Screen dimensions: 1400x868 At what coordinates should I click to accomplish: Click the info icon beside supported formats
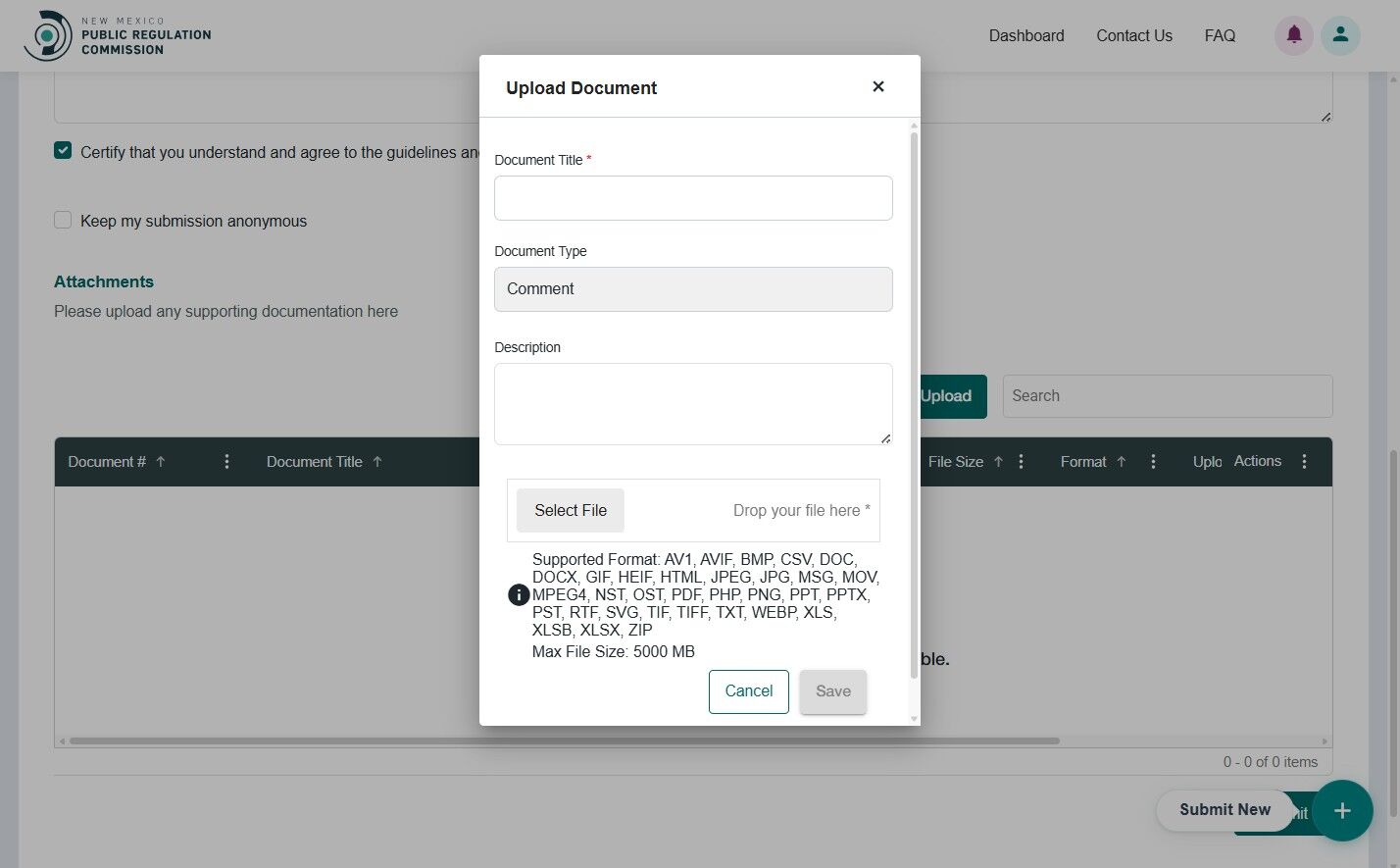coord(519,594)
